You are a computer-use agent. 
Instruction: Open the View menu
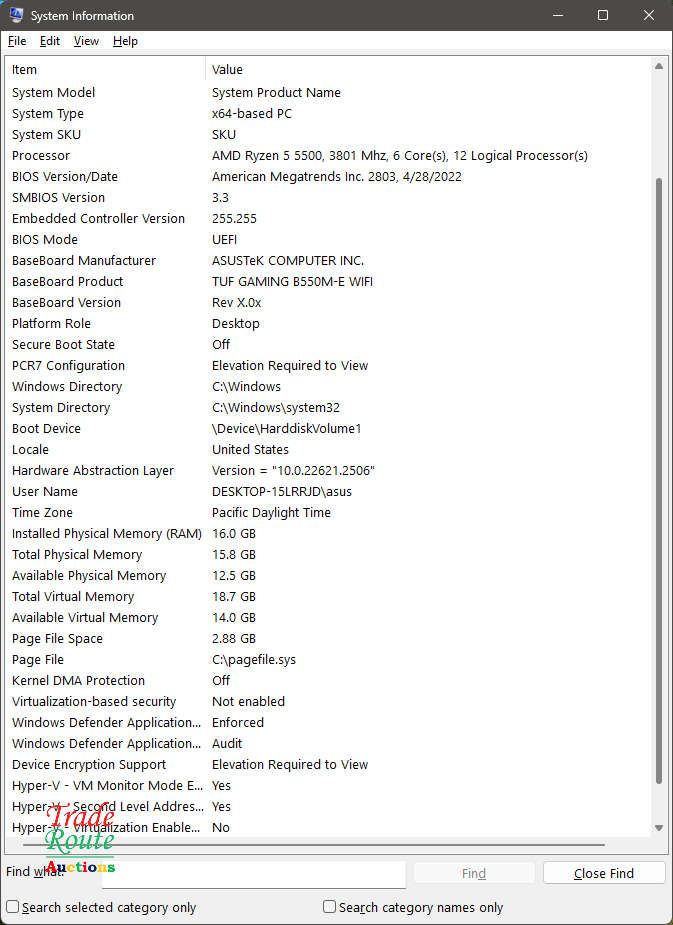click(x=86, y=41)
